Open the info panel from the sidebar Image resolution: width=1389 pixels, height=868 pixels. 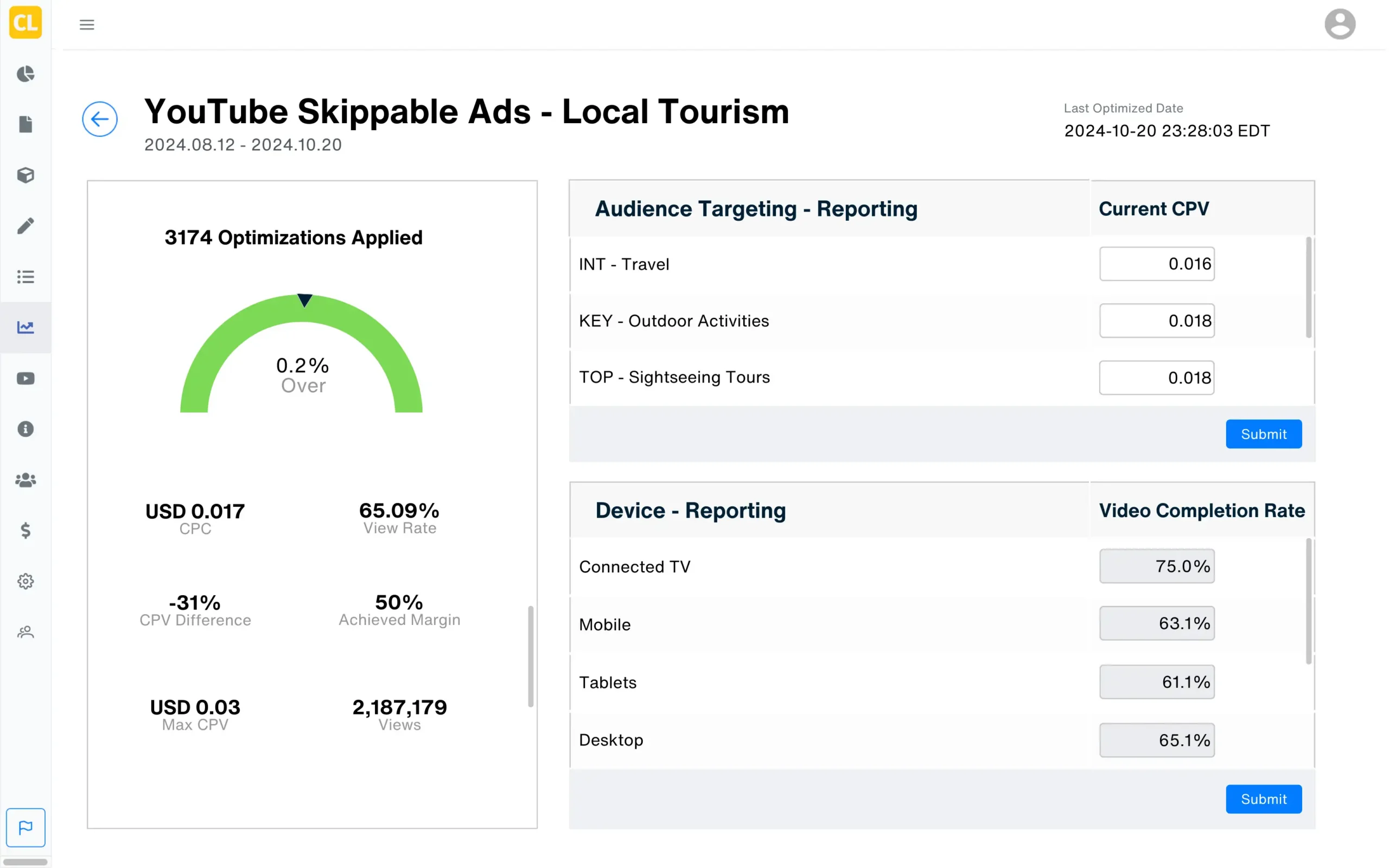coord(26,429)
